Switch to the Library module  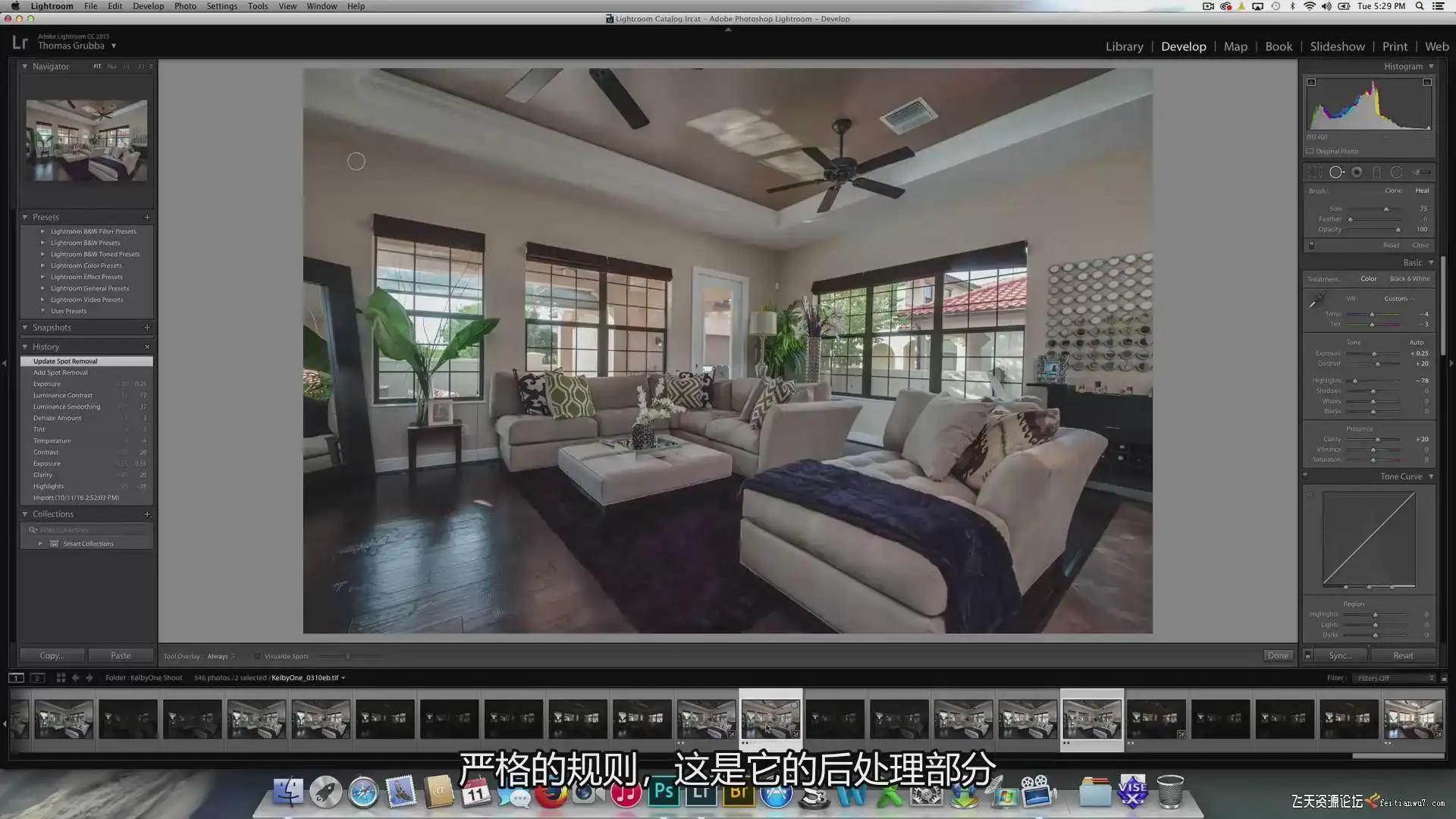point(1124,46)
